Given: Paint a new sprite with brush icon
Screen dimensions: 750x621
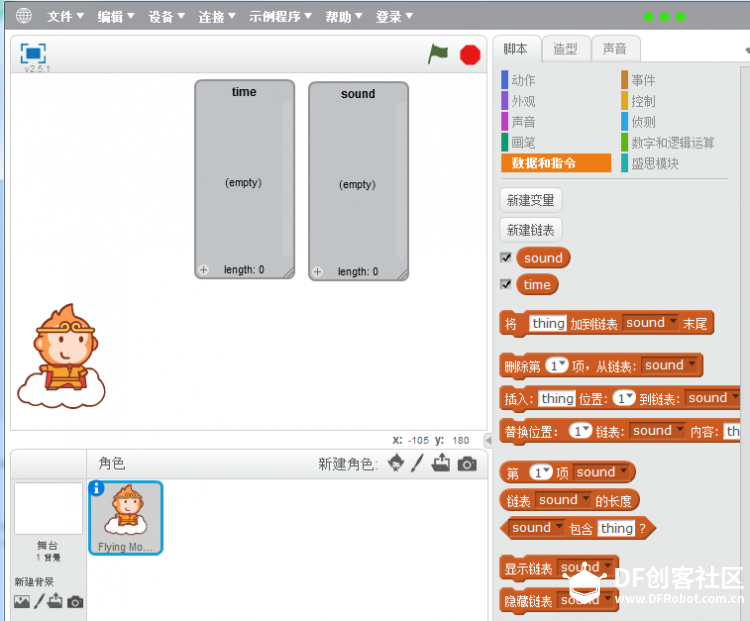Looking at the screenshot, I should [417, 463].
